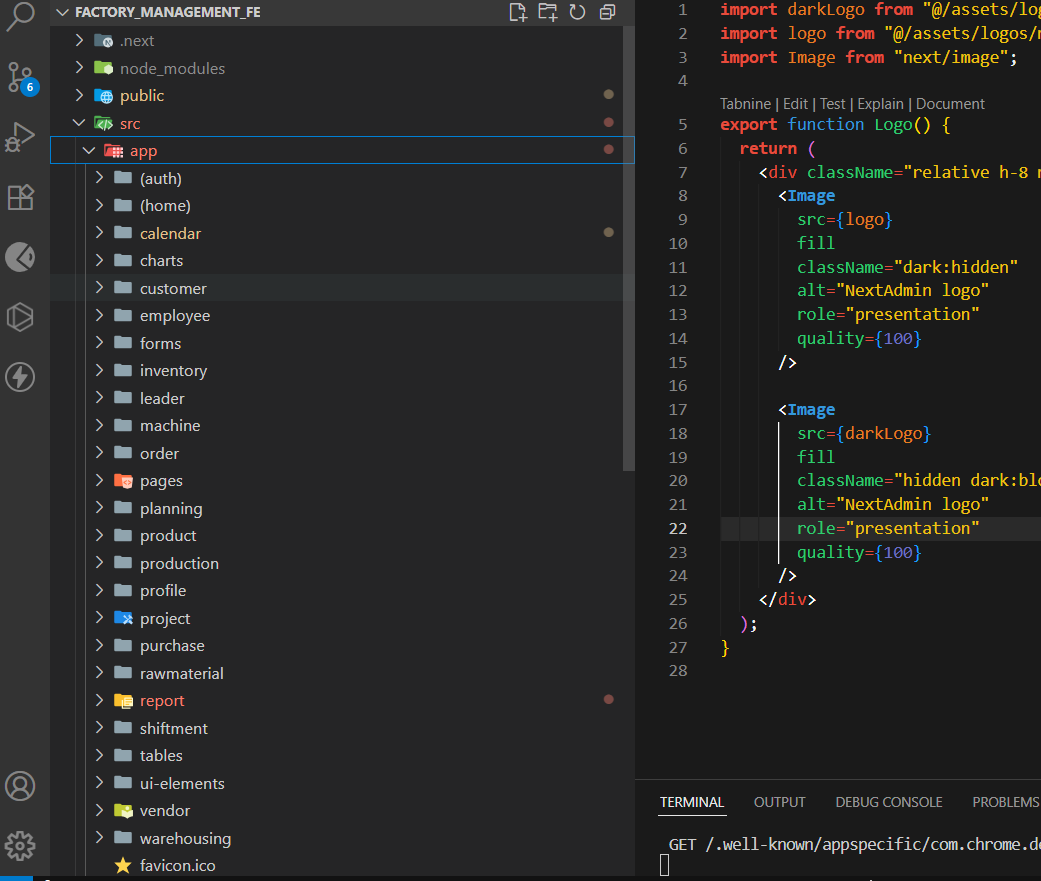Screen dimensions: 1041x881
Task: Switch to the OUTPUT panel tab
Action: [x=779, y=802]
